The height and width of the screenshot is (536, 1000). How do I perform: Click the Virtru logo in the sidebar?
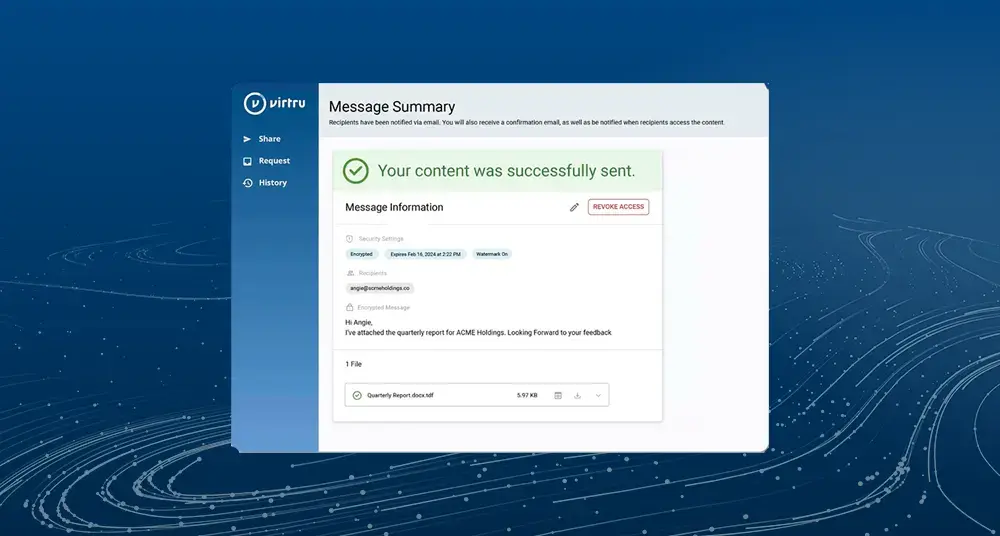pyautogui.click(x=269, y=103)
